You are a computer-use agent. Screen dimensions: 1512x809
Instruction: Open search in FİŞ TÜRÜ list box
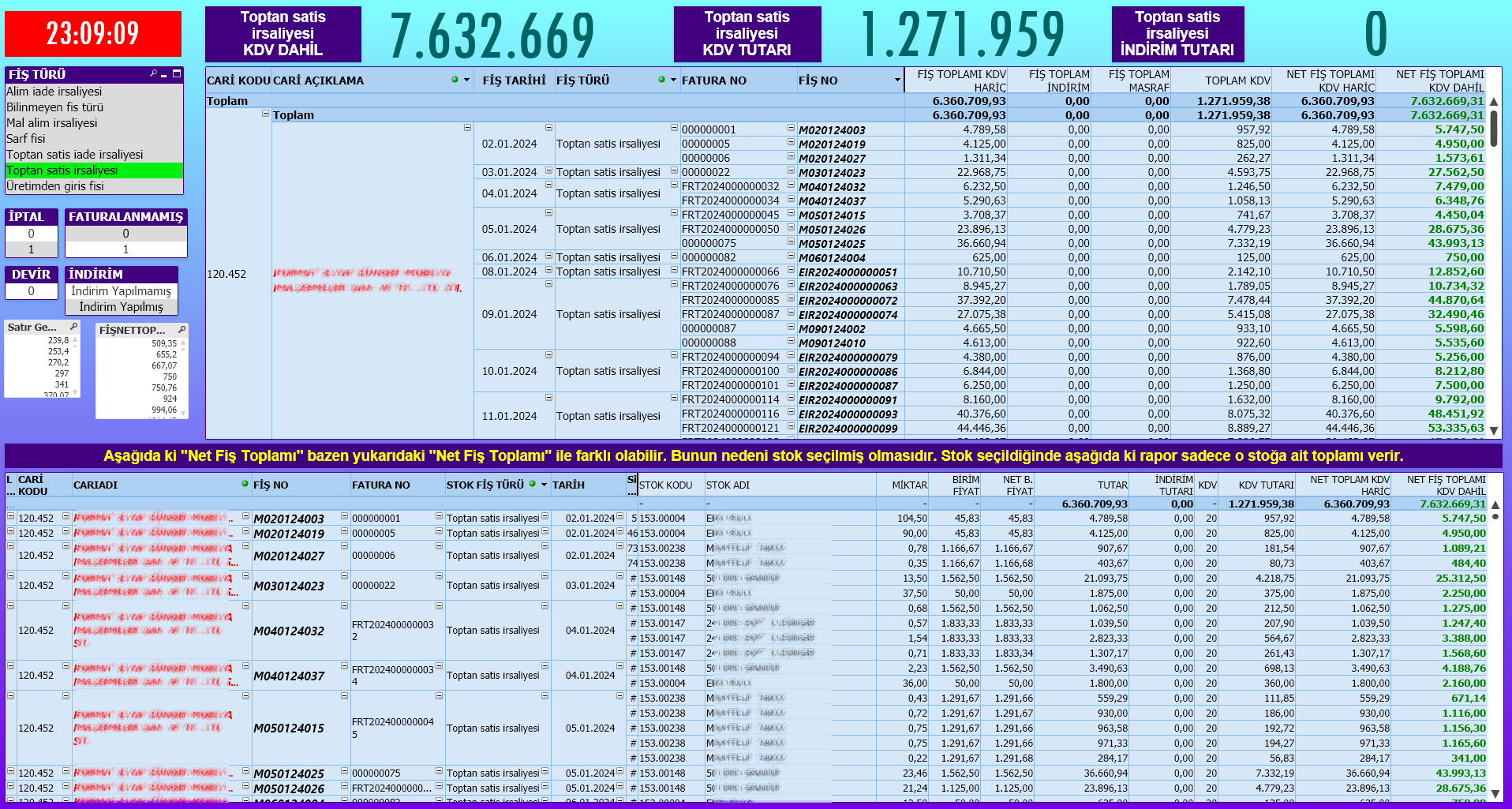(154, 73)
